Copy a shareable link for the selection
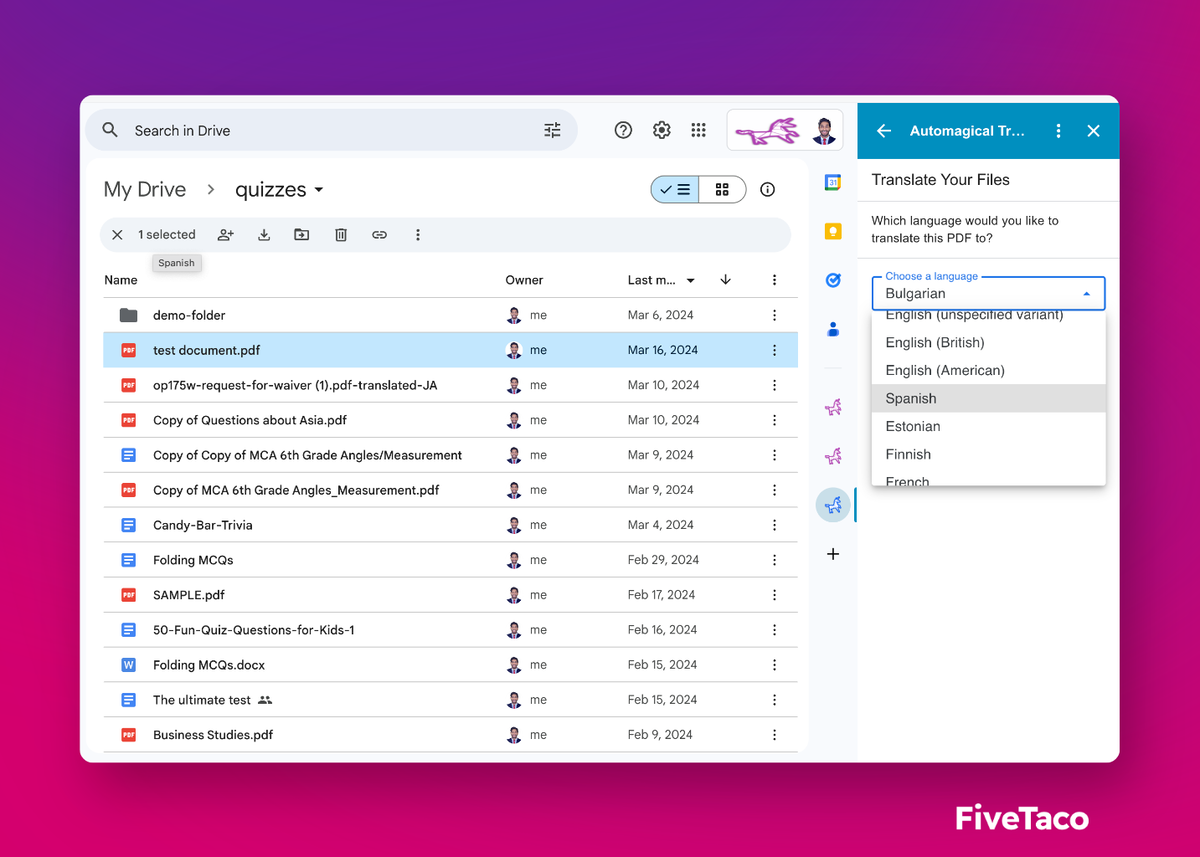Viewport: 1200px width, 857px height. click(379, 234)
